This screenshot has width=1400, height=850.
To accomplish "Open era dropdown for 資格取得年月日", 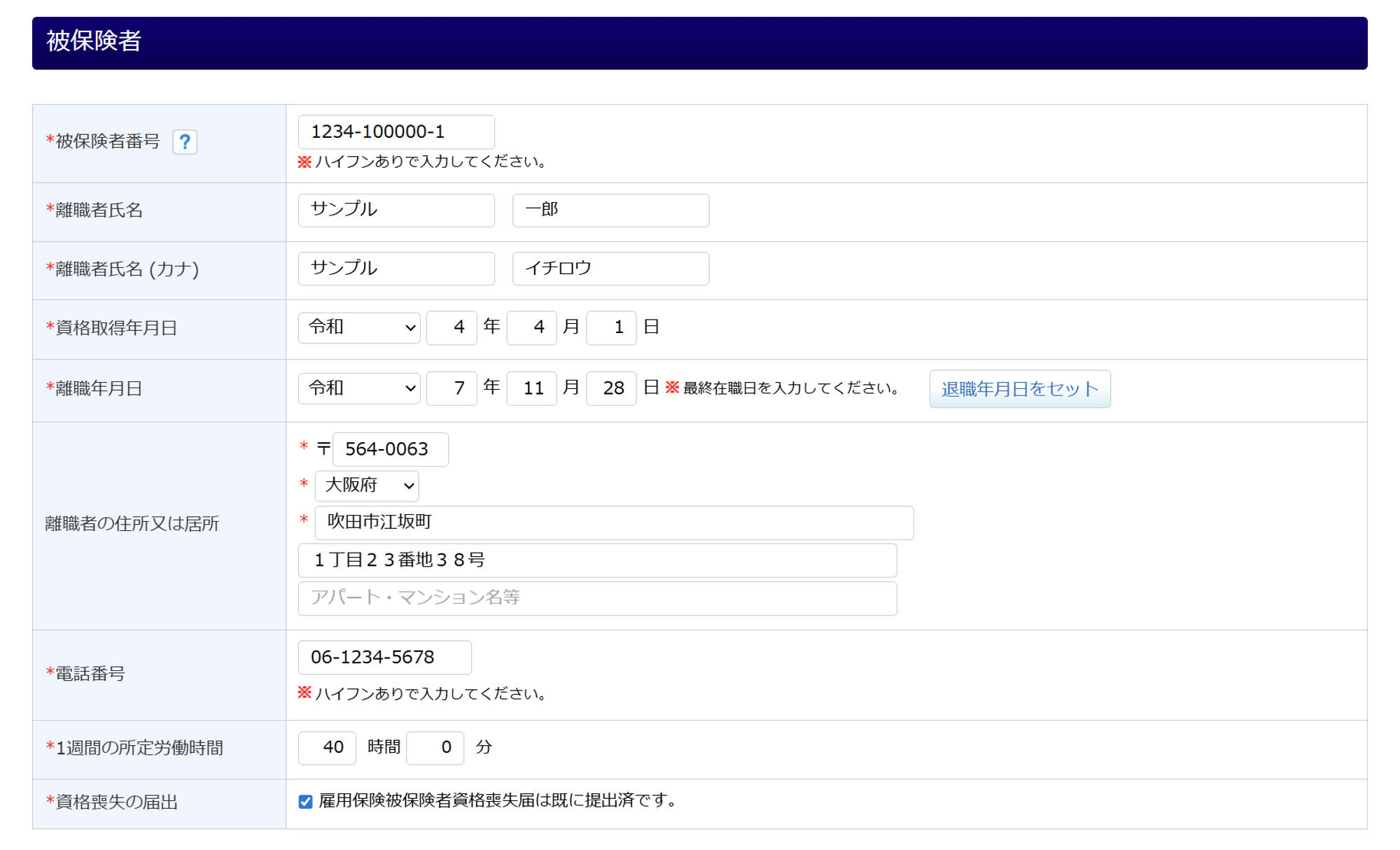I will [359, 327].
